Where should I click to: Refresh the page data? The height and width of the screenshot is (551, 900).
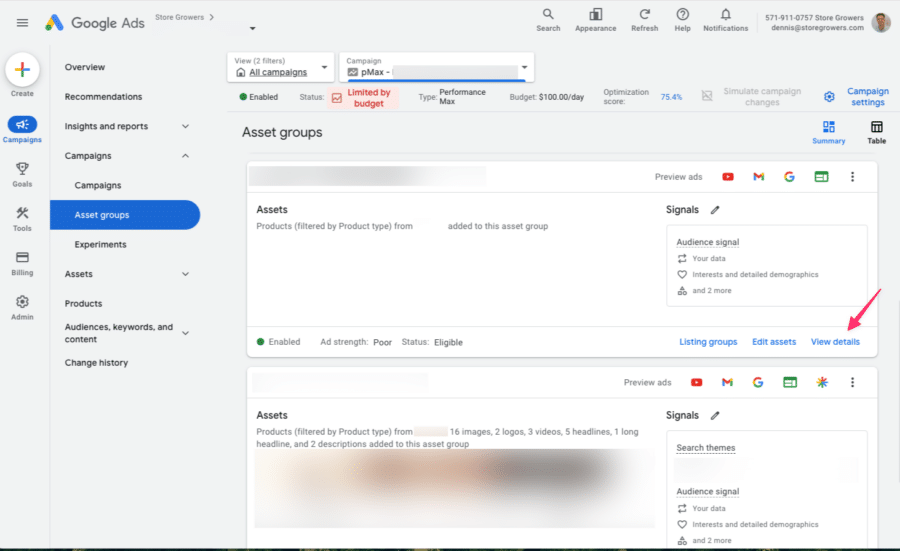[645, 20]
